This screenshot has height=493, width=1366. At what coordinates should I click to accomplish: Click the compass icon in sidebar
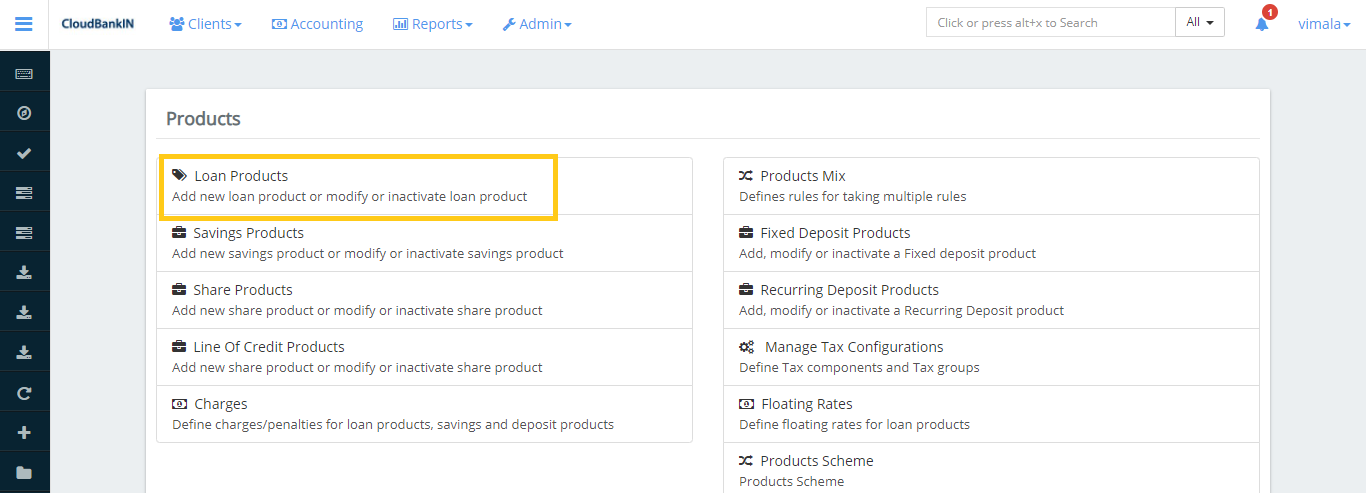[24, 113]
